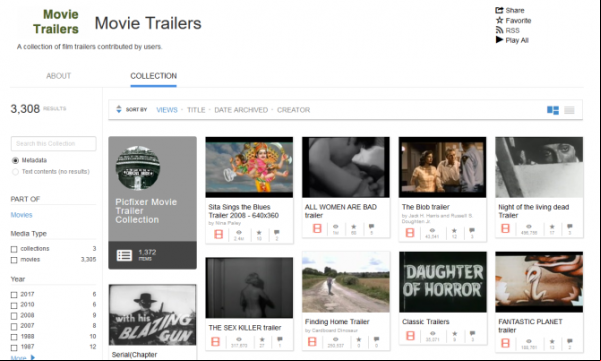601x361 pixels.
Task: Click film icon under Finding Home Trailer
Action: (x=312, y=341)
